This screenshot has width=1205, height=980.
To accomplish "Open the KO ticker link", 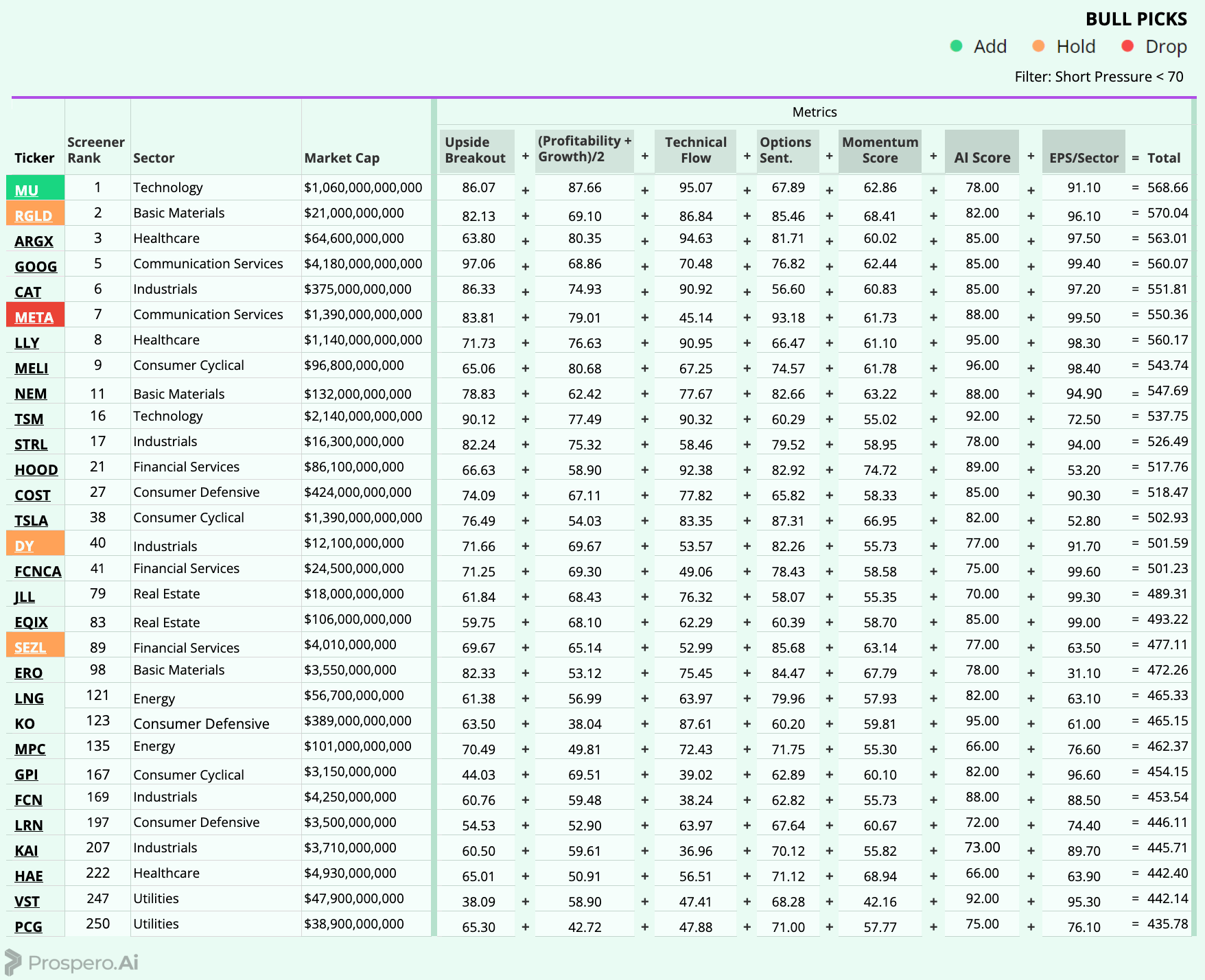I will [x=25, y=723].
